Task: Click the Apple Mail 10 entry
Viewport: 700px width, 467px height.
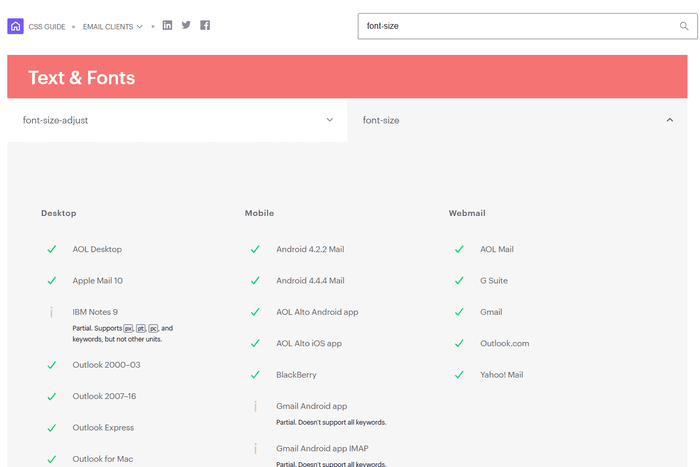Action: pos(97,281)
